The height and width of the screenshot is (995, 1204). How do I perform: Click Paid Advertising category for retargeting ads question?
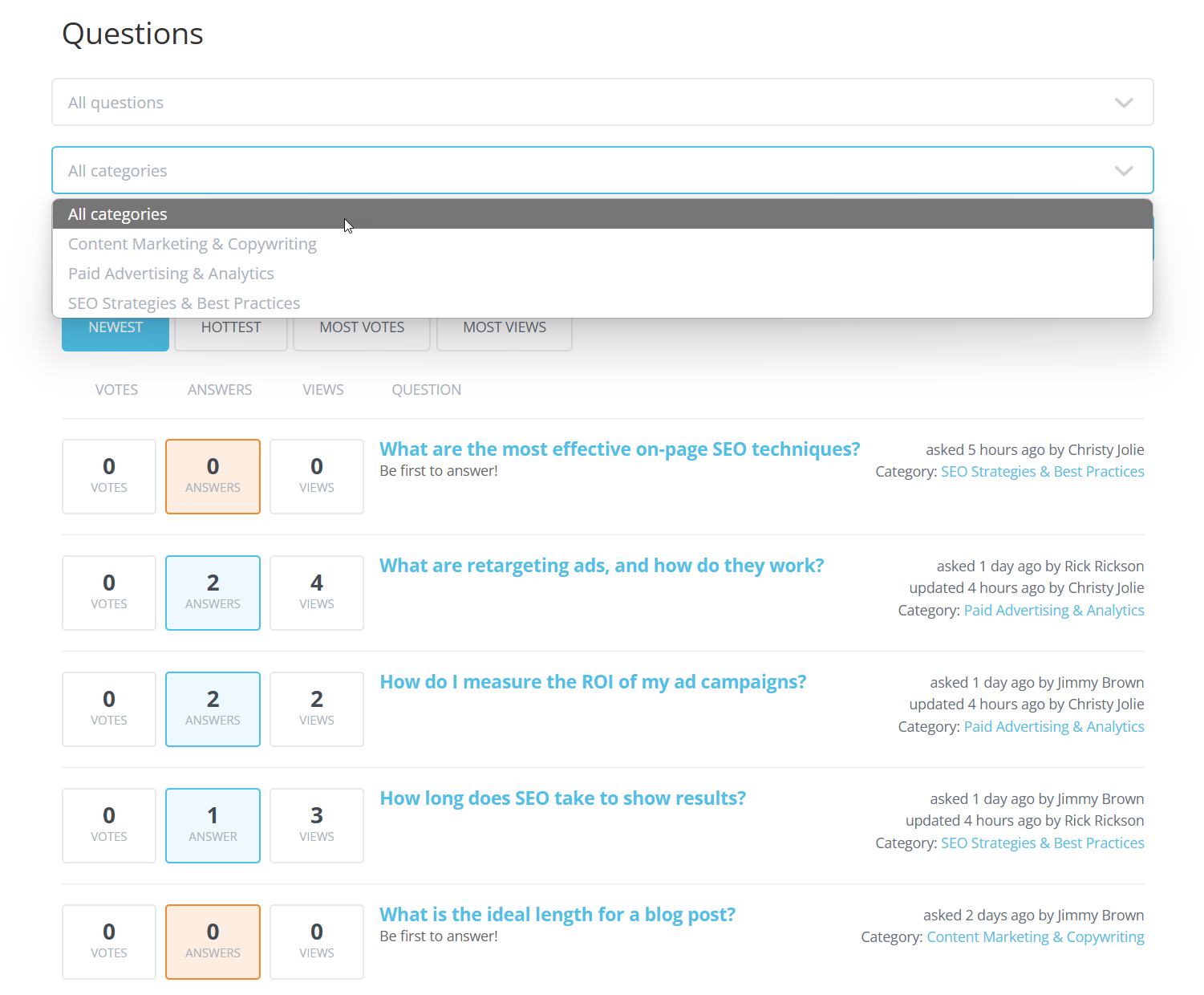pos(1054,611)
